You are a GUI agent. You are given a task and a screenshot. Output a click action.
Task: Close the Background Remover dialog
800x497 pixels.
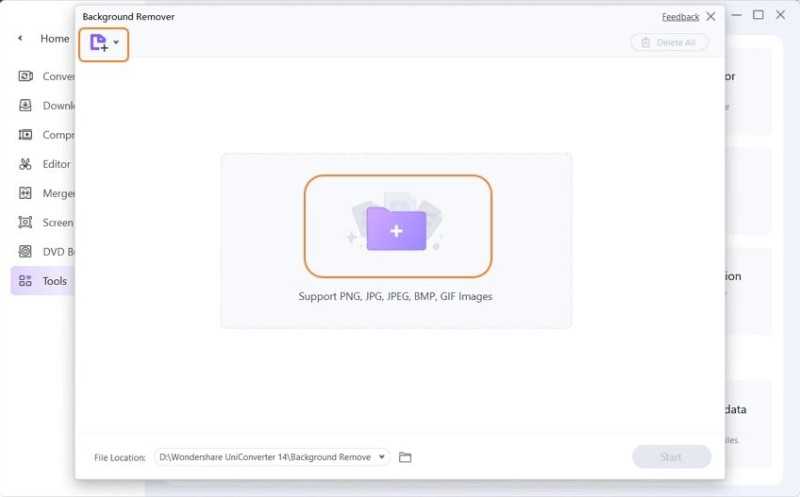click(x=711, y=17)
